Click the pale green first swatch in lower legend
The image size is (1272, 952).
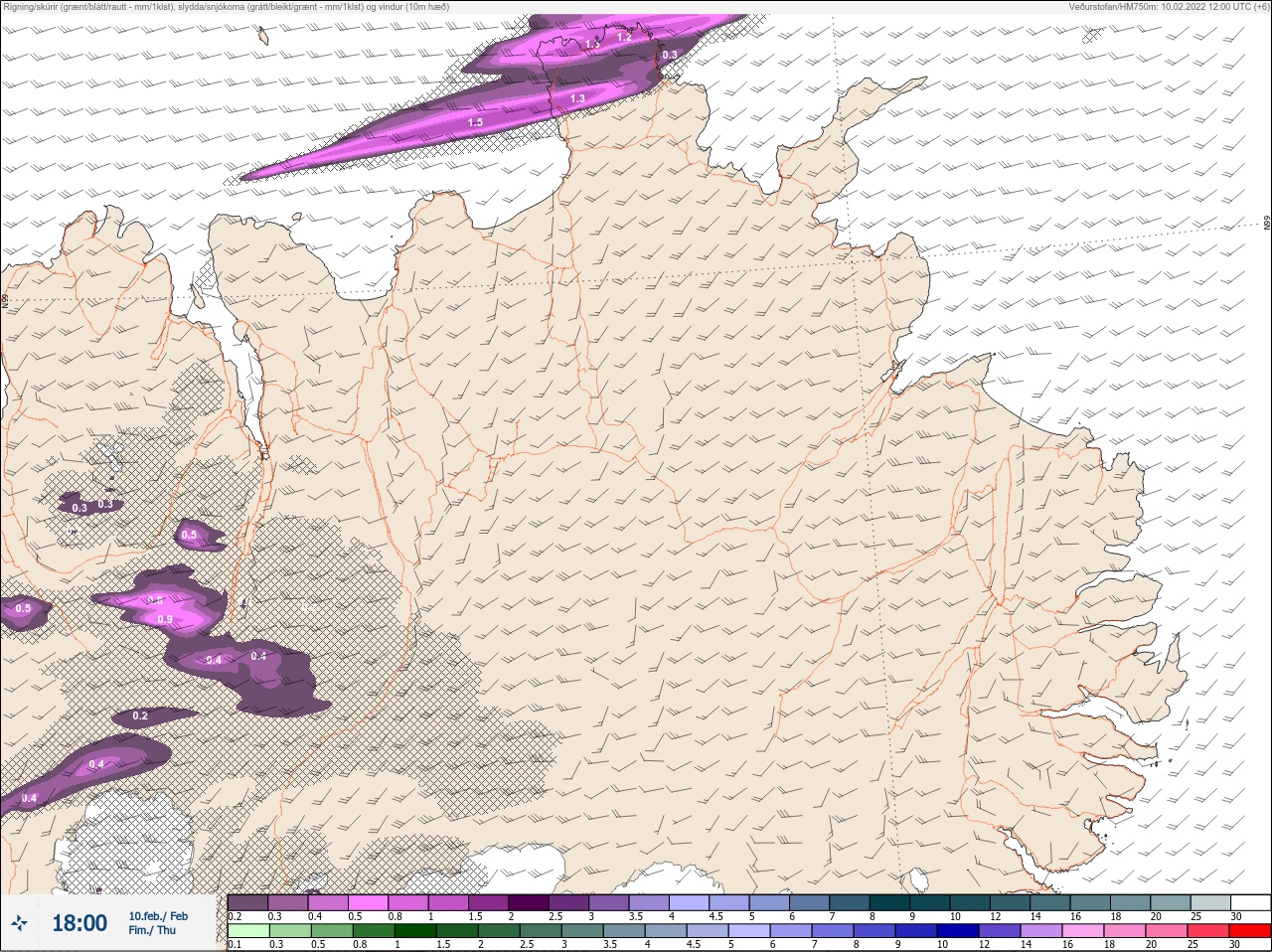[248, 931]
